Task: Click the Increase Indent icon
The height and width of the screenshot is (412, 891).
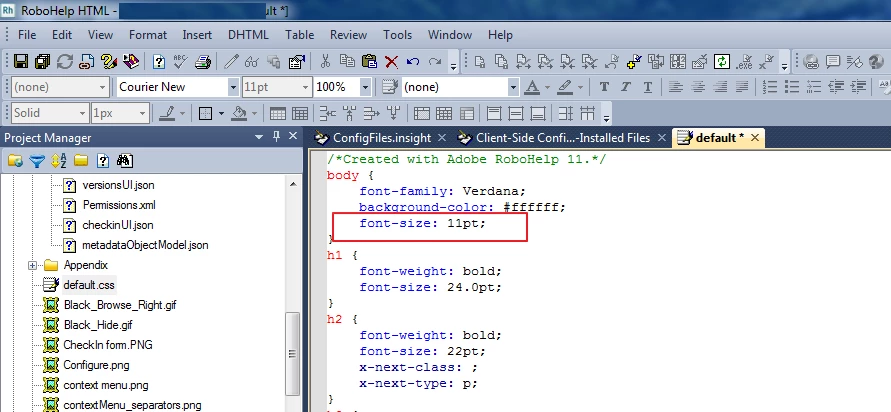Action: coord(859,87)
